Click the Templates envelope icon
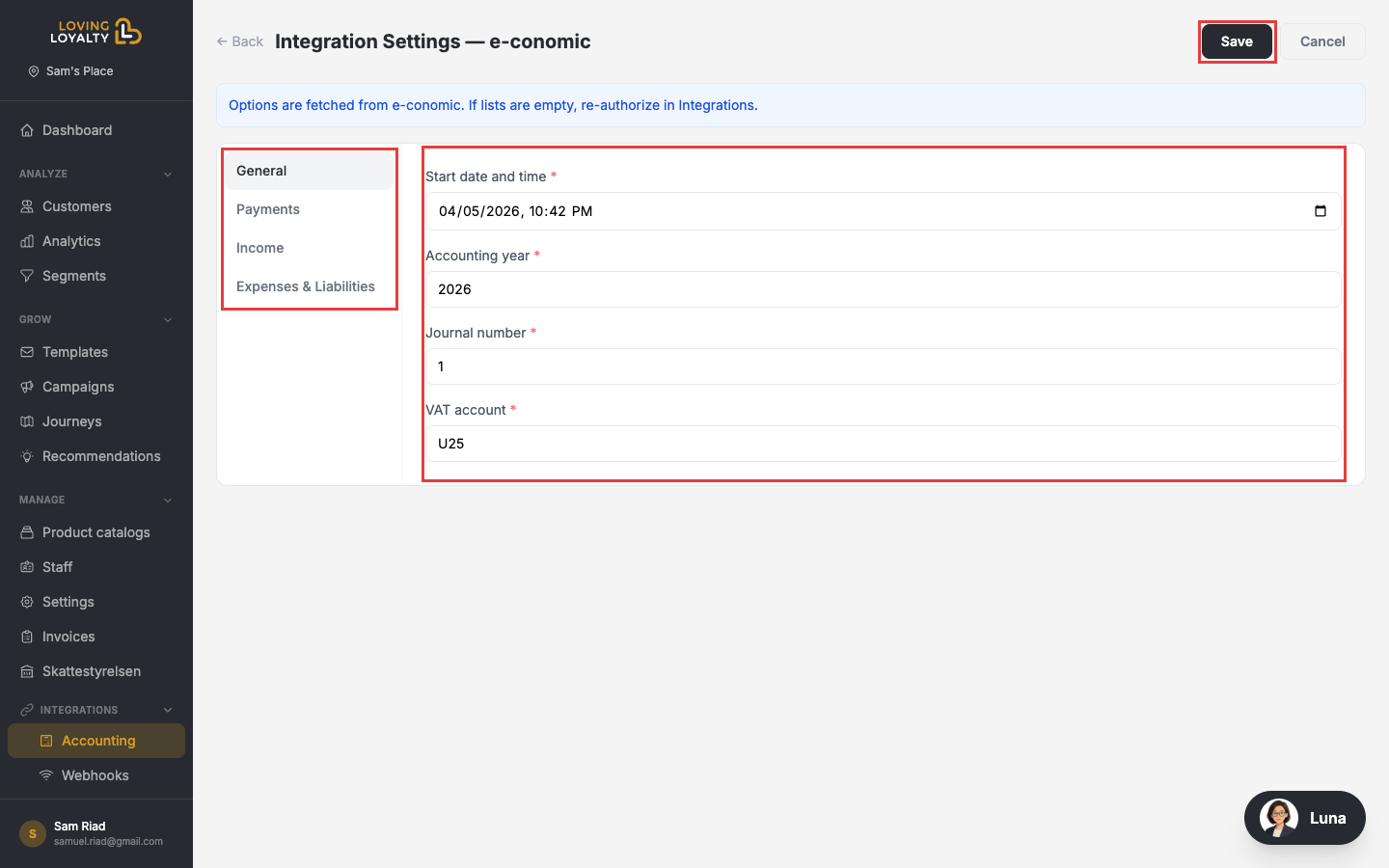Image resolution: width=1389 pixels, height=868 pixels. pos(27,352)
